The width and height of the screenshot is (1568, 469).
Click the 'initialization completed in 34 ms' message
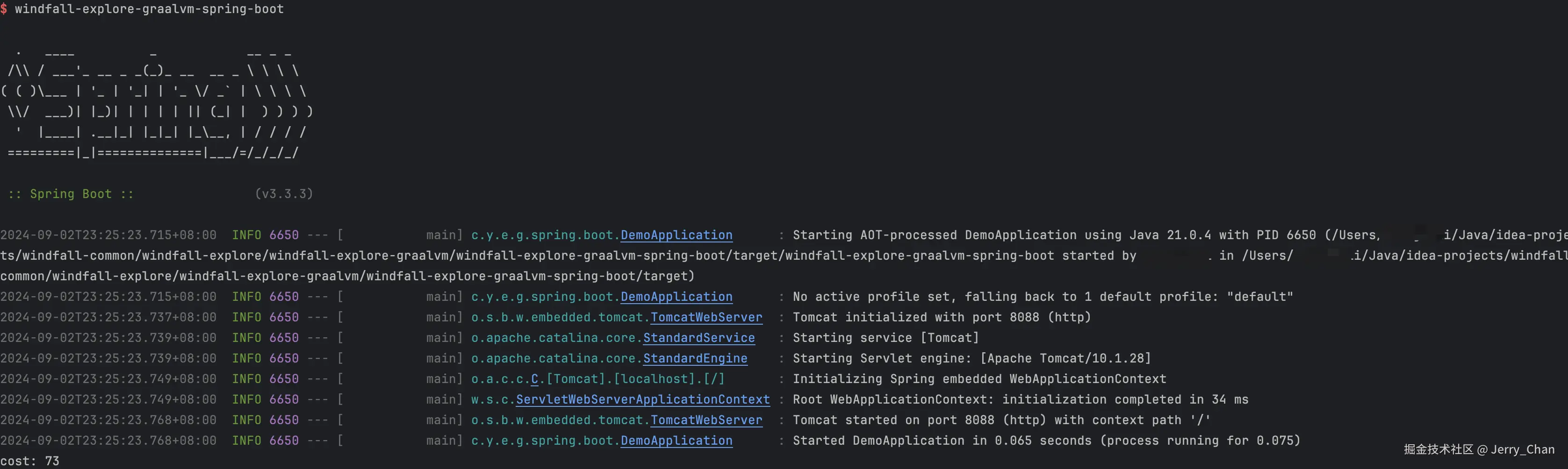tap(1125, 400)
